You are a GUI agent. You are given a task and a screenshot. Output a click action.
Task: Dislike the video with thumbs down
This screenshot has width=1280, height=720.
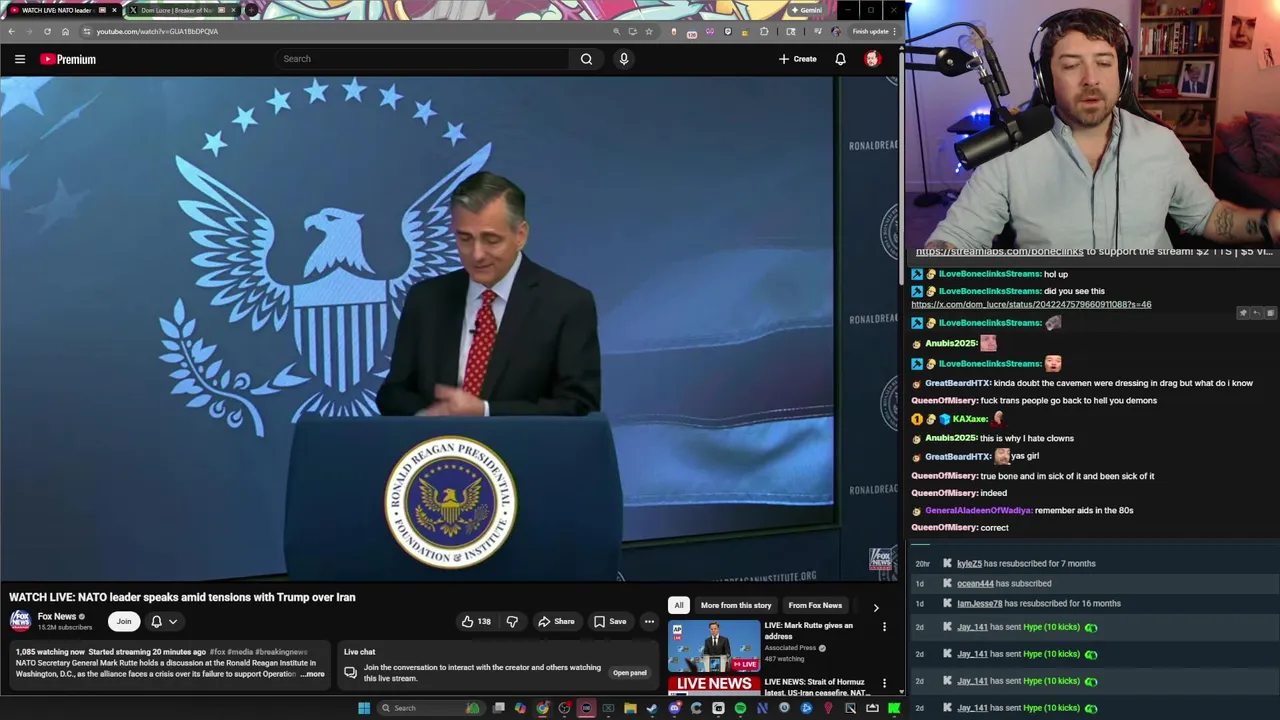coord(512,622)
